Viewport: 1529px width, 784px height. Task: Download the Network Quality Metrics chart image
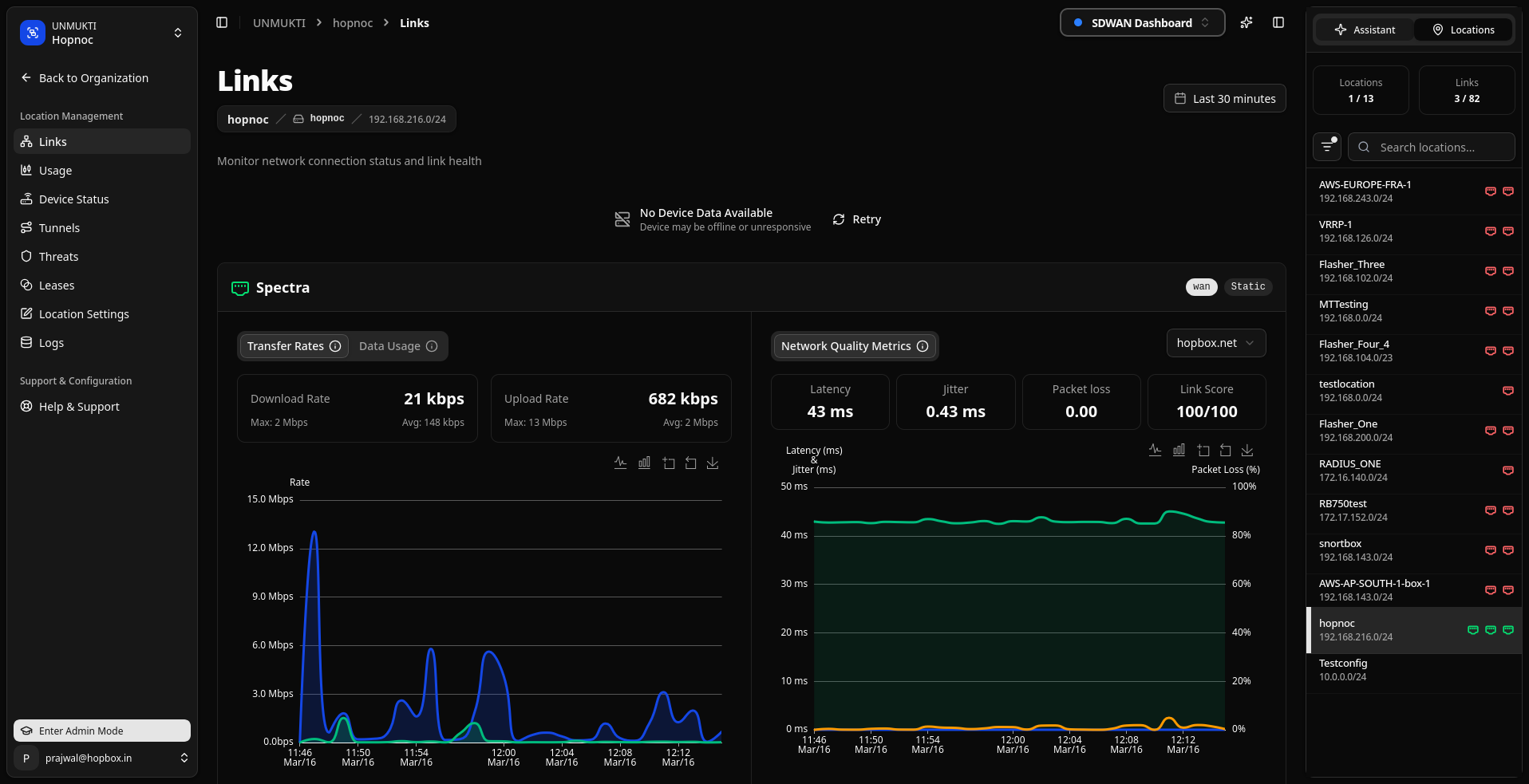tap(1247, 451)
